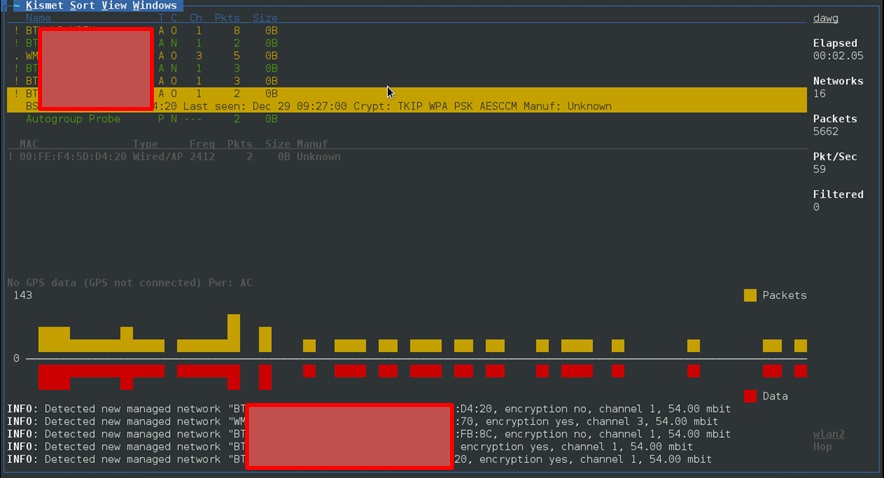Screen dimensions: 884x478
Task: Click the GPS not connected status line
Action: tap(130, 283)
